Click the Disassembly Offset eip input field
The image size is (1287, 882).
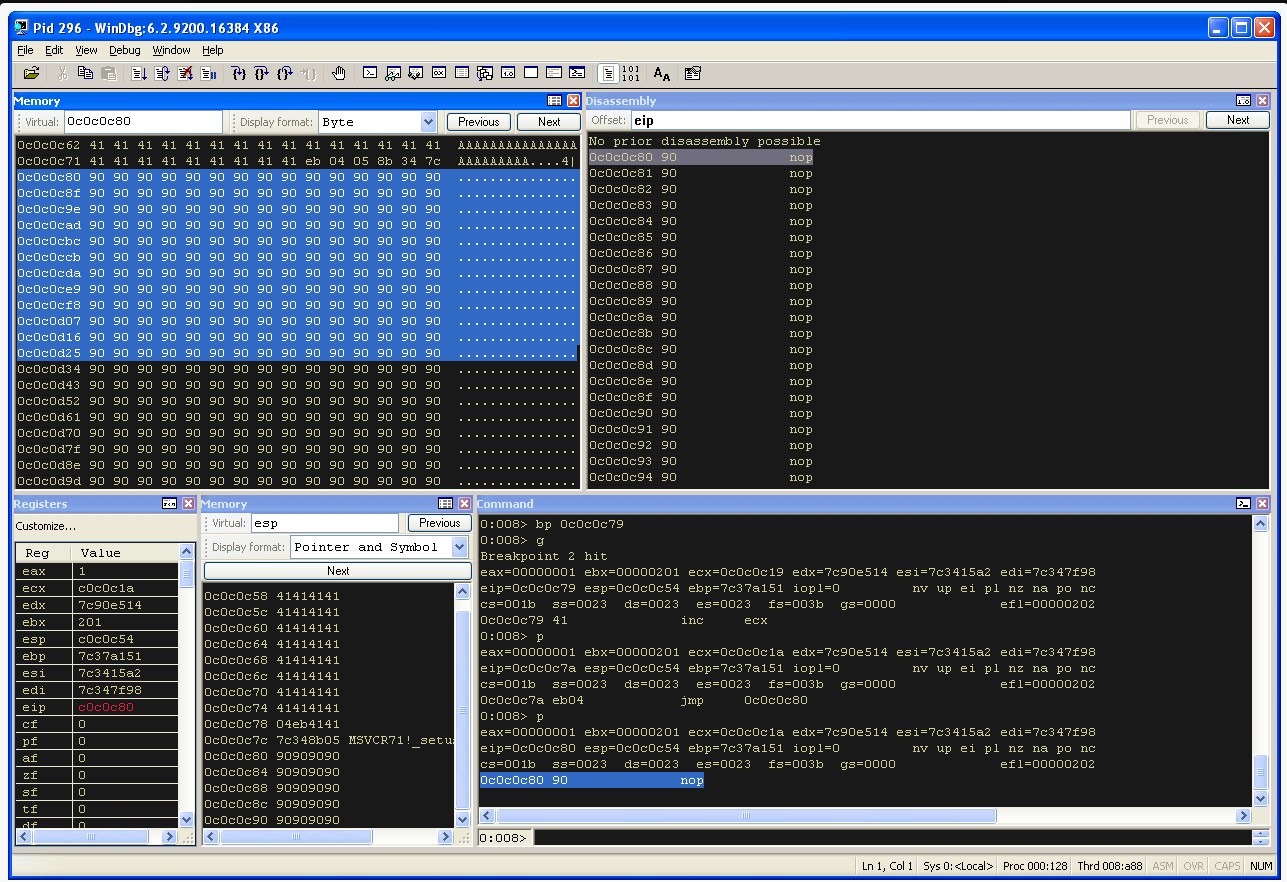click(880, 120)
